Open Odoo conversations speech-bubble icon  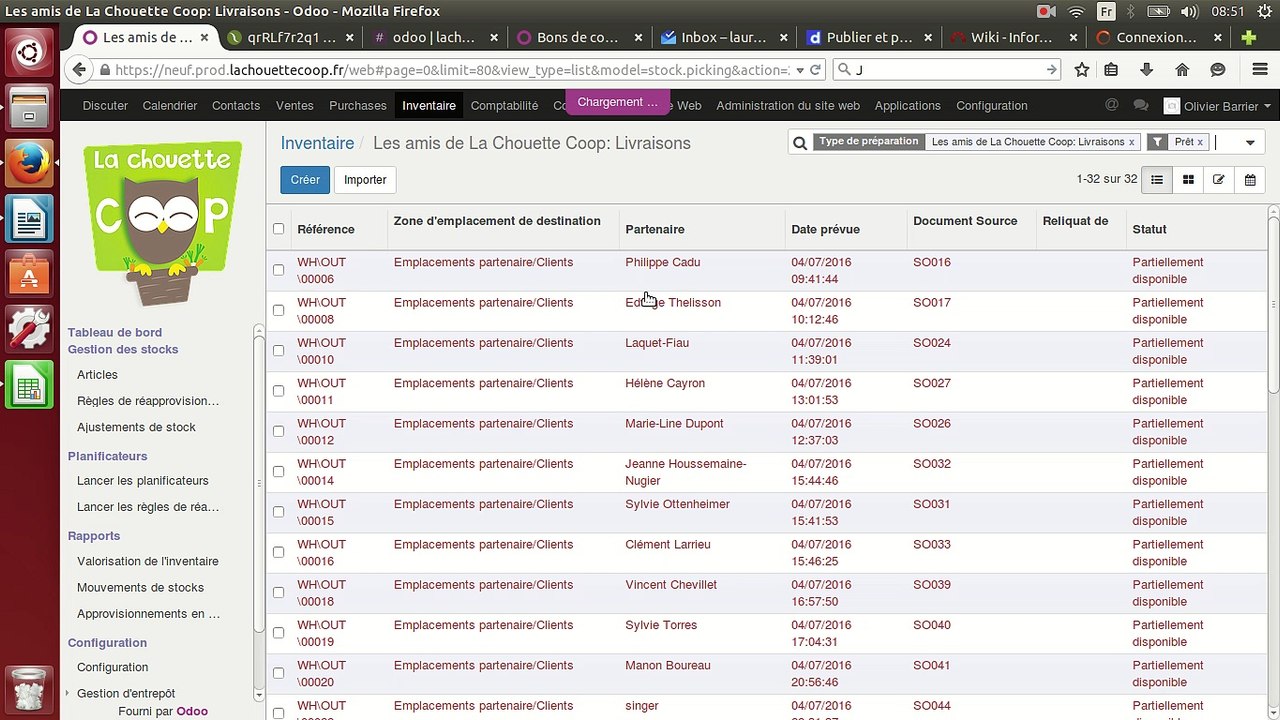click(x=1140, y=105)
